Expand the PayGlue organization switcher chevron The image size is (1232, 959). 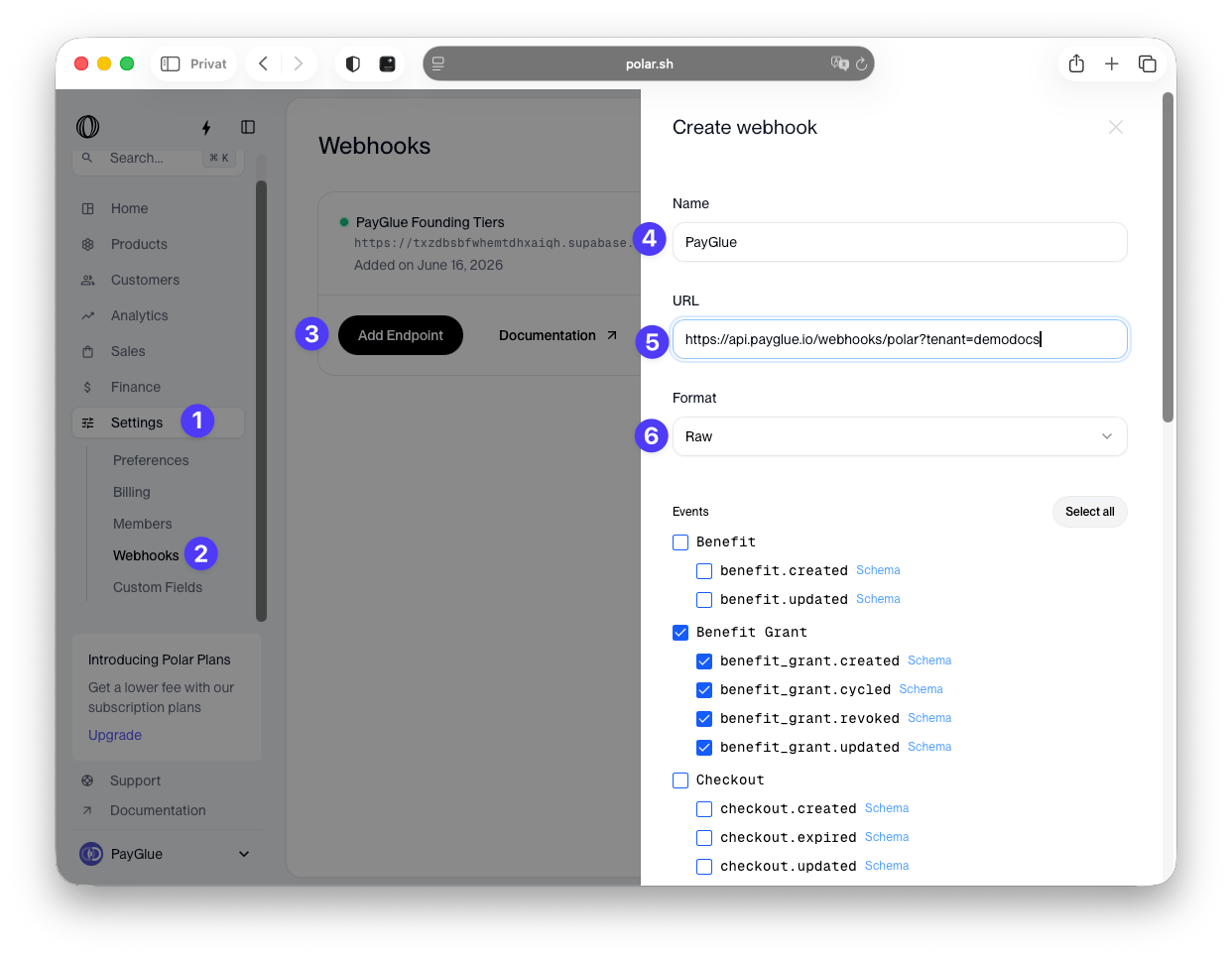(244, 854)
